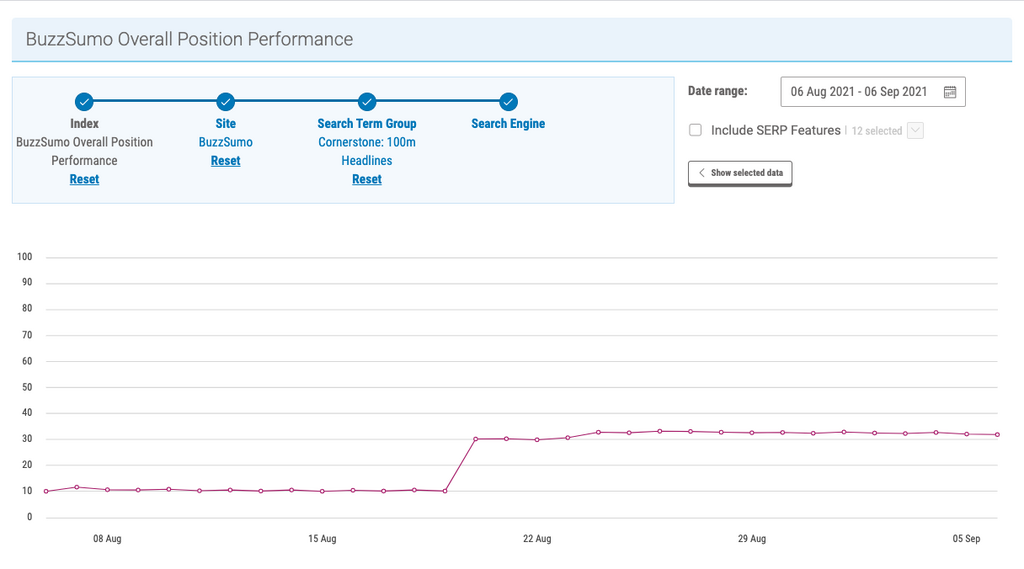Reset the Index selection
The image size is (1024, 569).
tap(84, 179)
